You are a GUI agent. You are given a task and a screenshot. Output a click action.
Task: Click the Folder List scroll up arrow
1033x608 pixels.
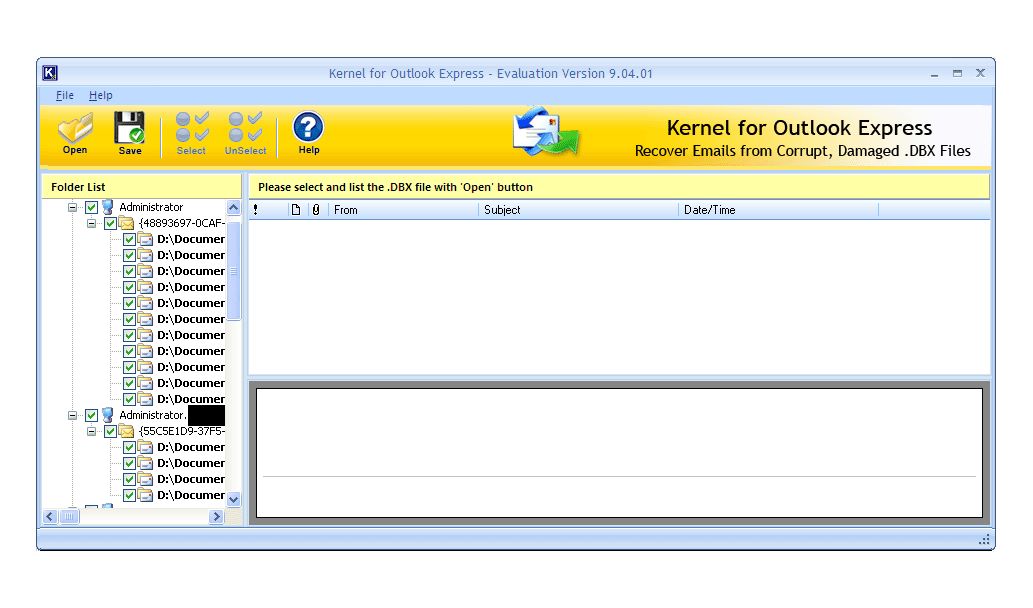pos(233,207)
